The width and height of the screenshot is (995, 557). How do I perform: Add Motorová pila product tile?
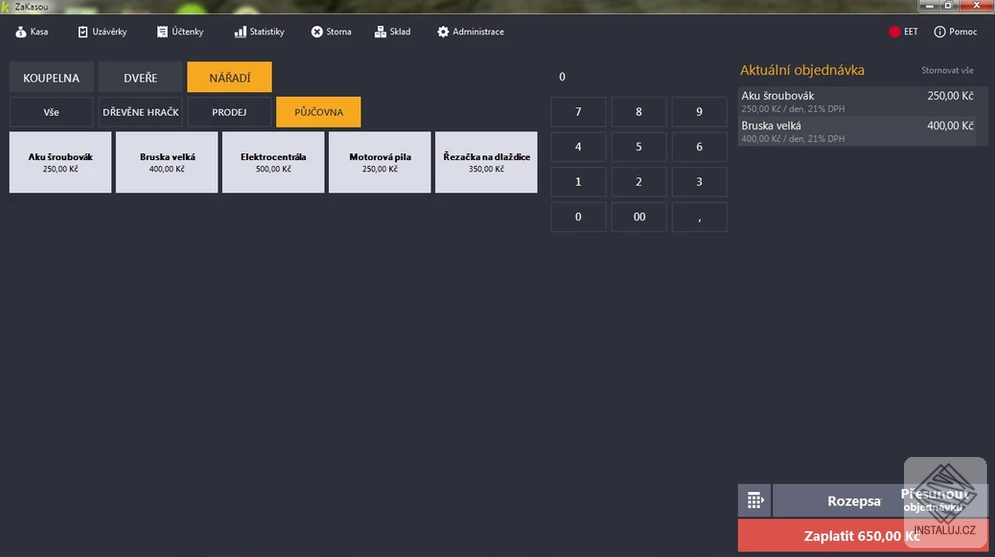point(379,162)
